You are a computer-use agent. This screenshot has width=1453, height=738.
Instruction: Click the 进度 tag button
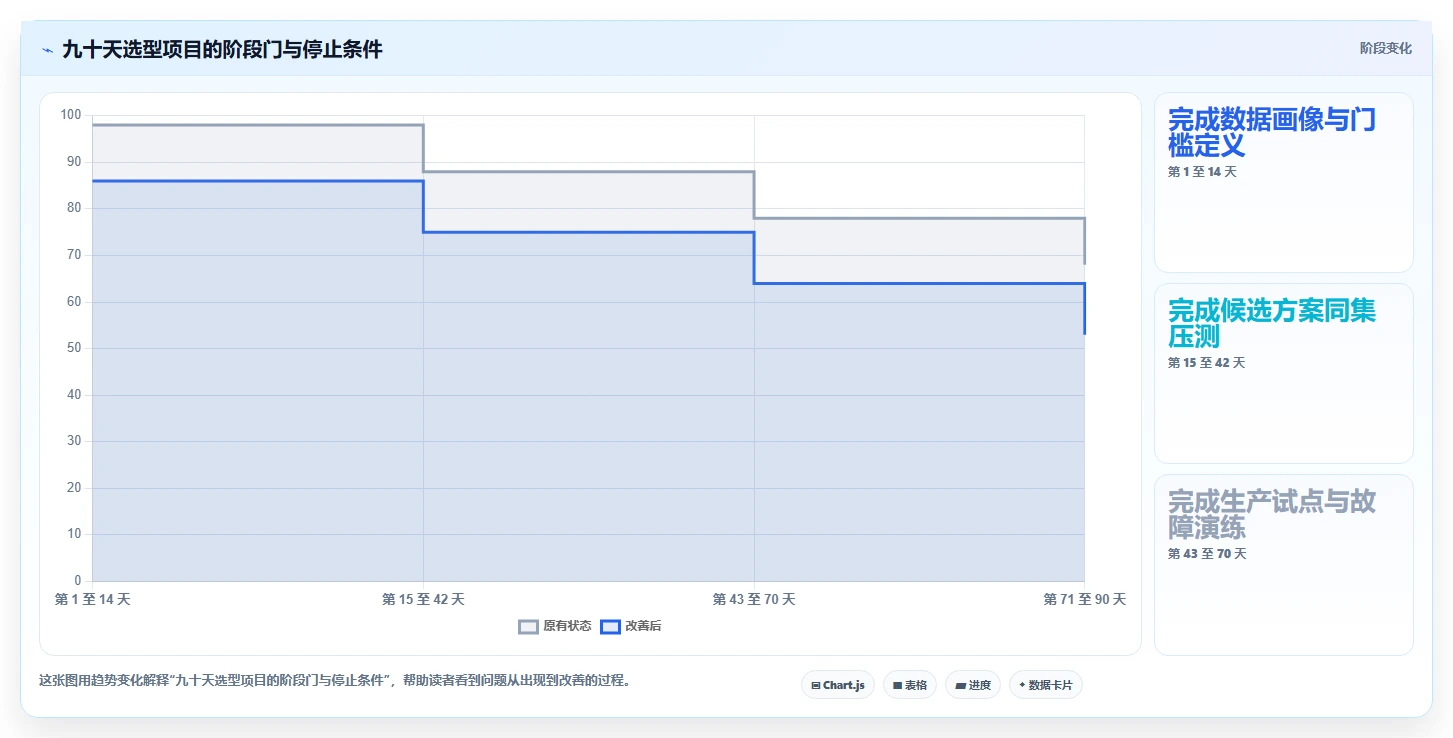click(x=973, y=685)
